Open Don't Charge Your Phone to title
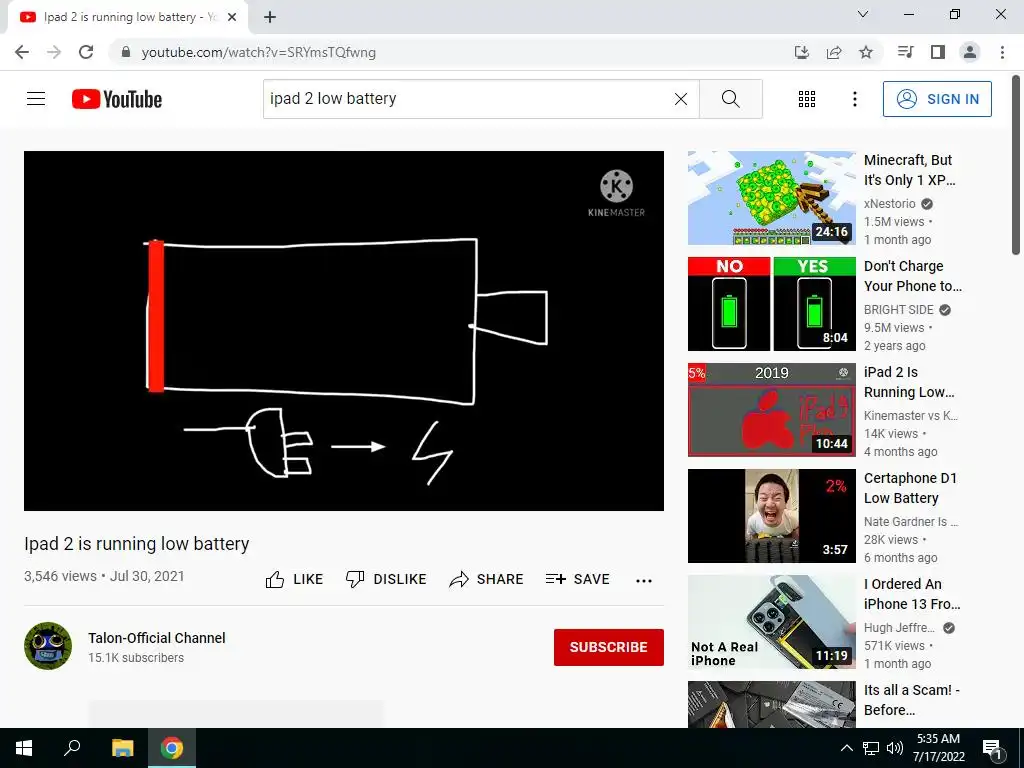Image resolution: width=1024 pixels, height=768 pixels. (x=912, y=276)
